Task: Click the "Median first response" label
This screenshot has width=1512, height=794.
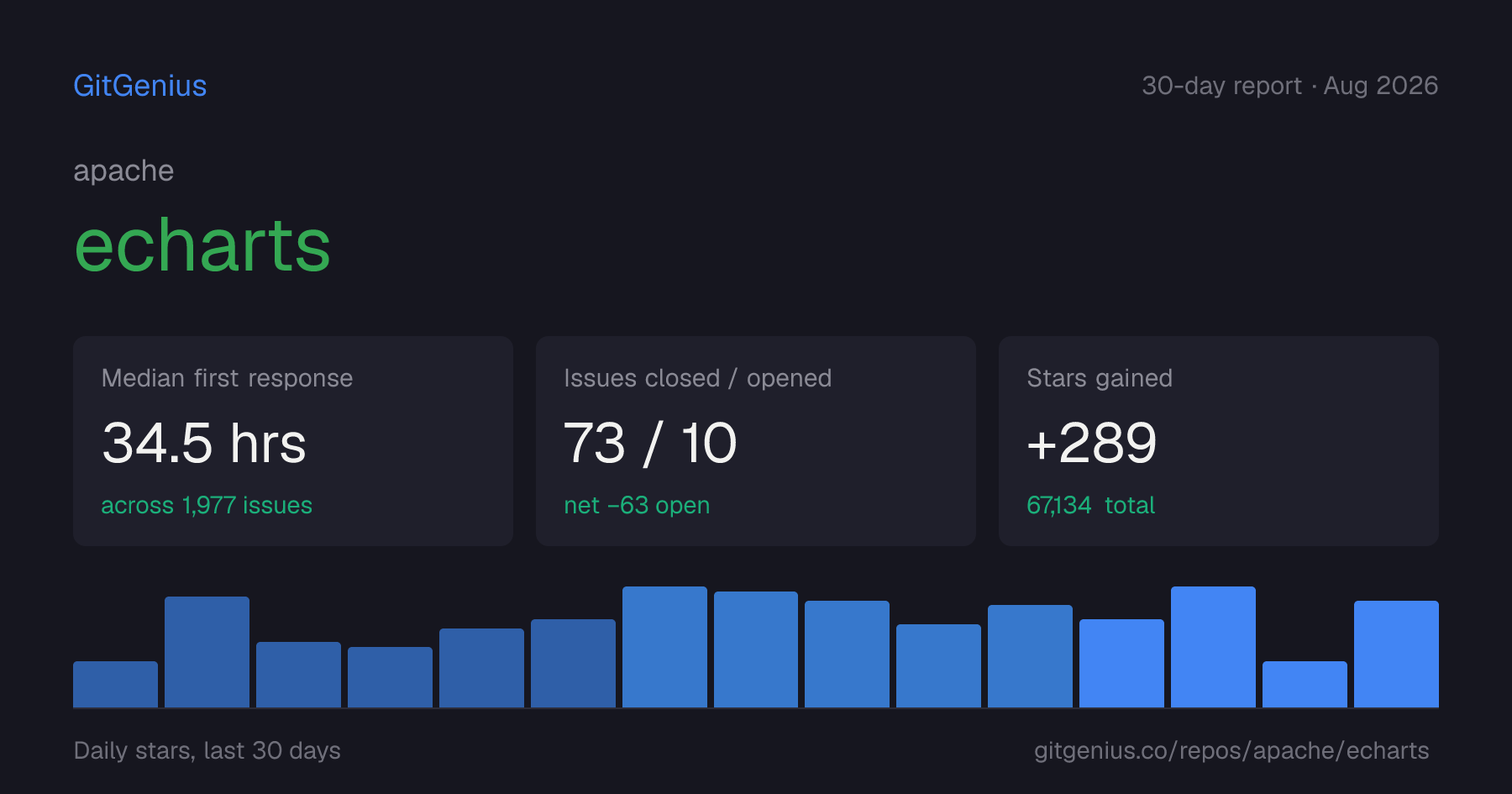Action: [227, 378]
